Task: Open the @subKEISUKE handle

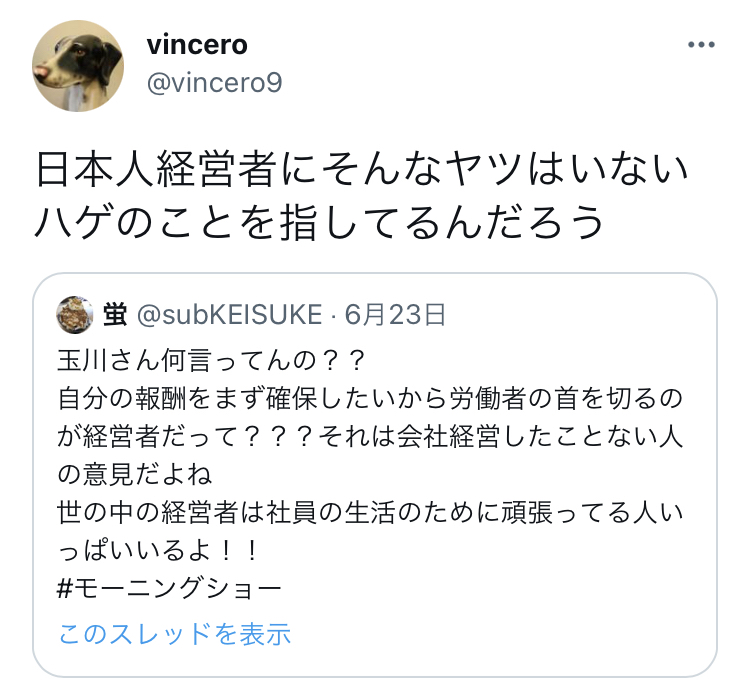Action: pos(230,315)
